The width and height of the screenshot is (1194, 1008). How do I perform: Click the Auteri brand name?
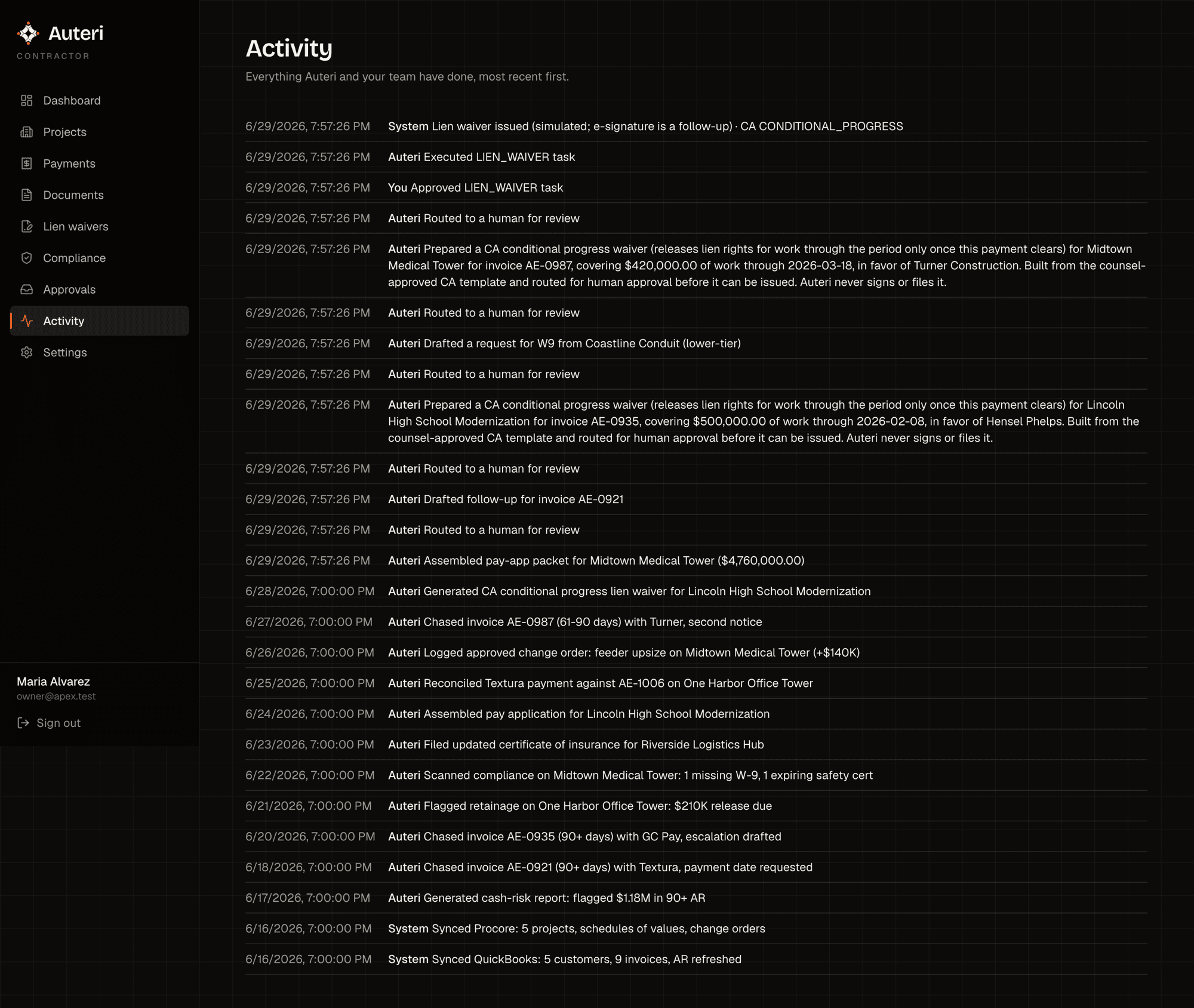click(76, 33)
